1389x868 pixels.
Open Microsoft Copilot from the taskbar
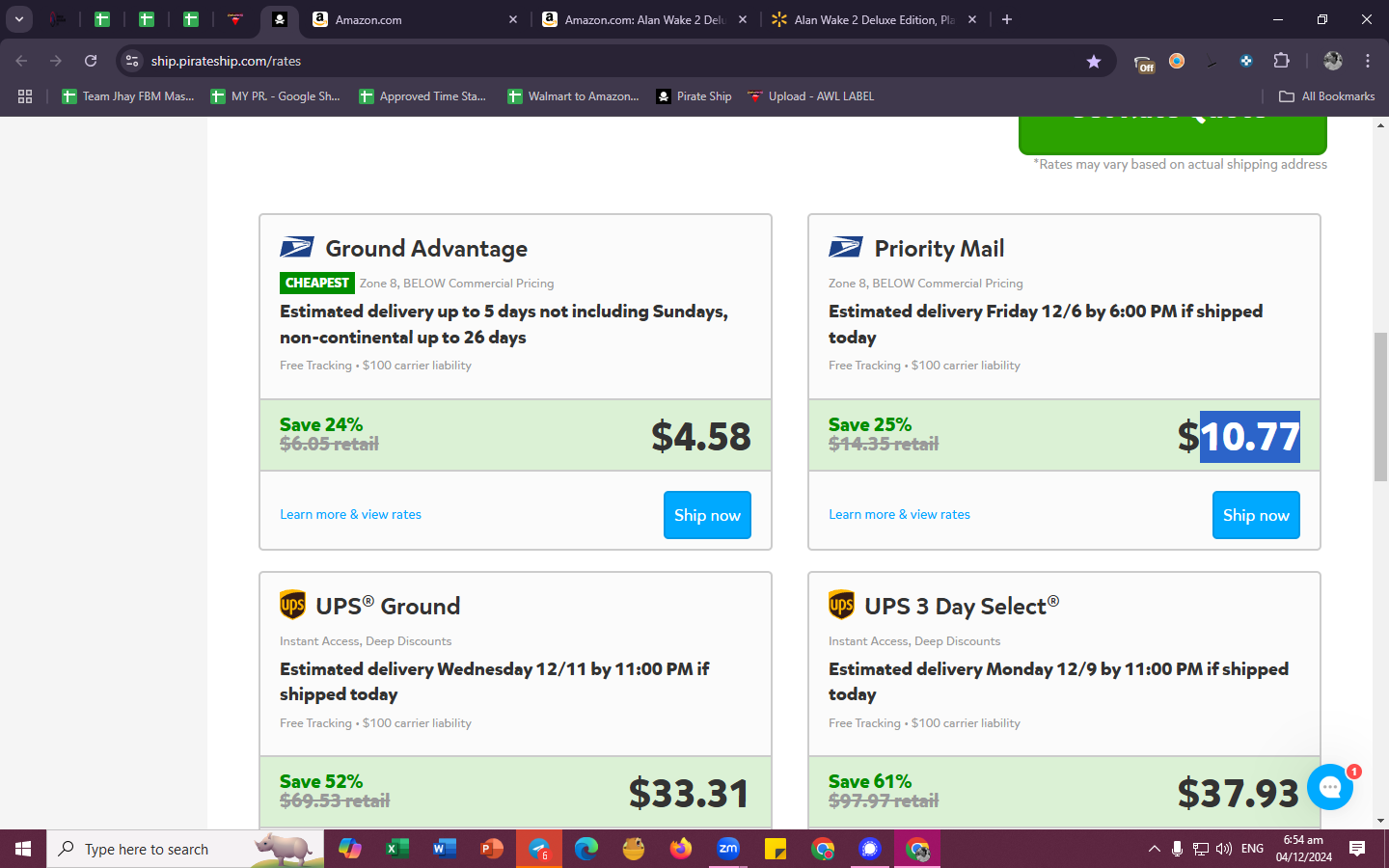pos(350,849)
